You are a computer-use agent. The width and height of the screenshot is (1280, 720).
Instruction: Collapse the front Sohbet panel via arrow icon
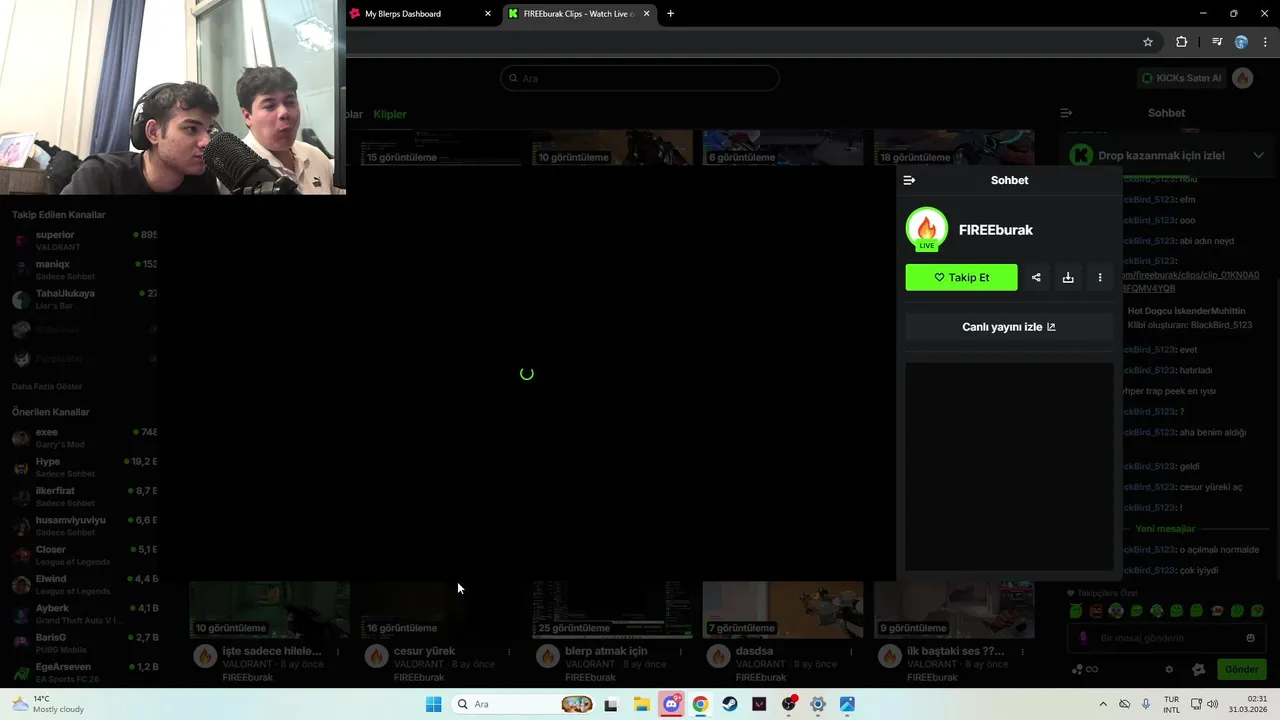tap(909, 180)
